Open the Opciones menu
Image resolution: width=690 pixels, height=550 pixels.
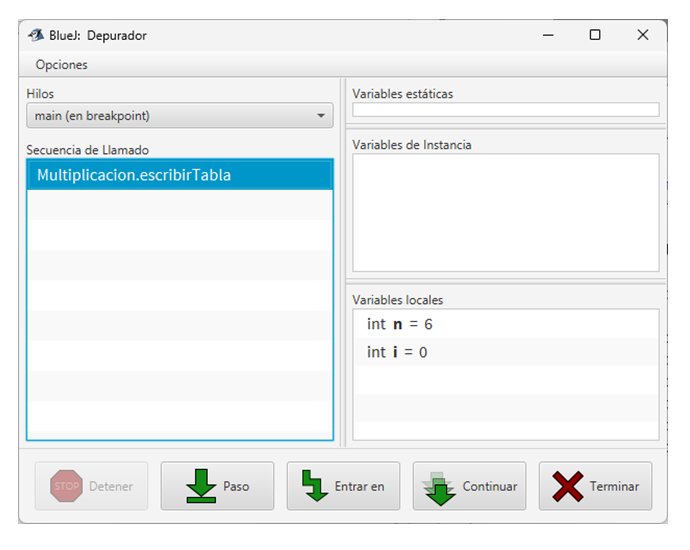pos(62,65)
